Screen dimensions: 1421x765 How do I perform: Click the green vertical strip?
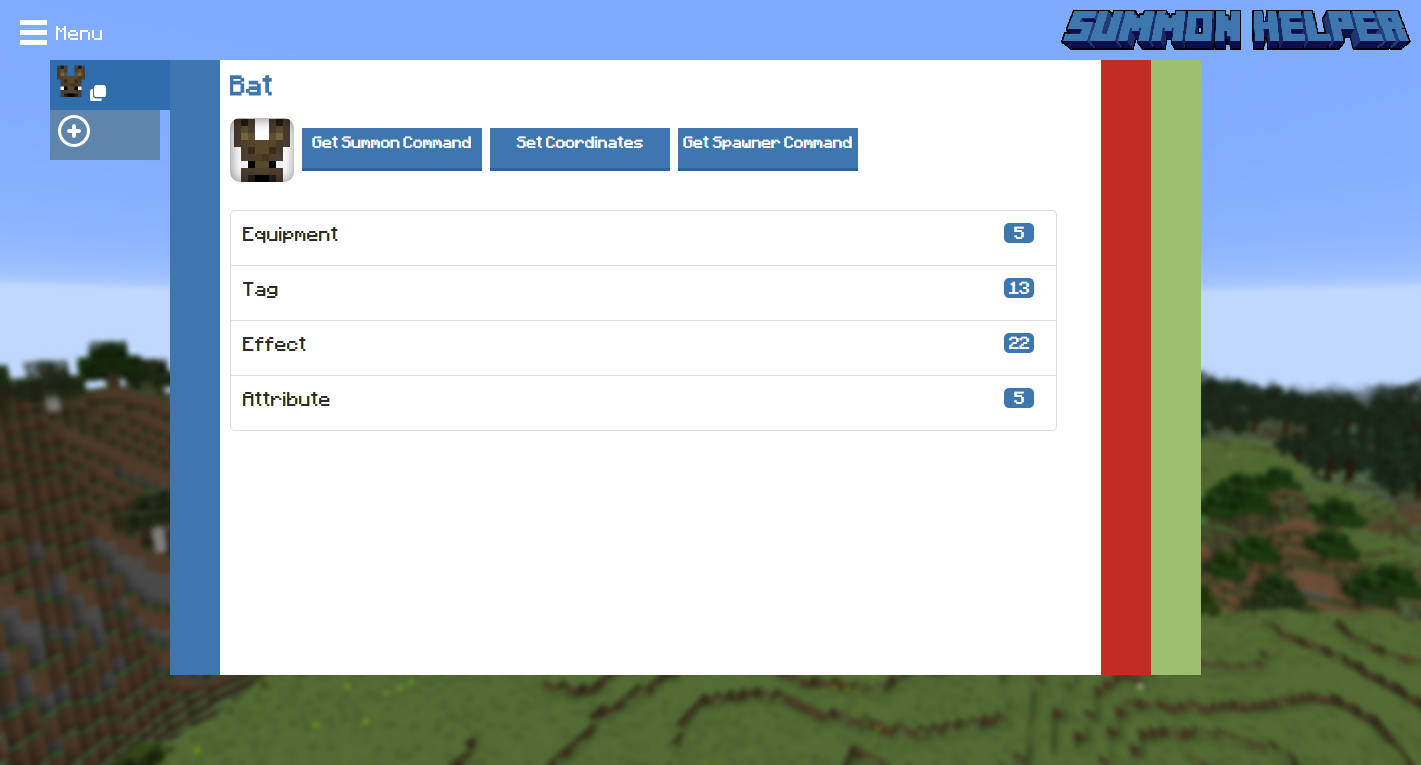pos(1176,367)
